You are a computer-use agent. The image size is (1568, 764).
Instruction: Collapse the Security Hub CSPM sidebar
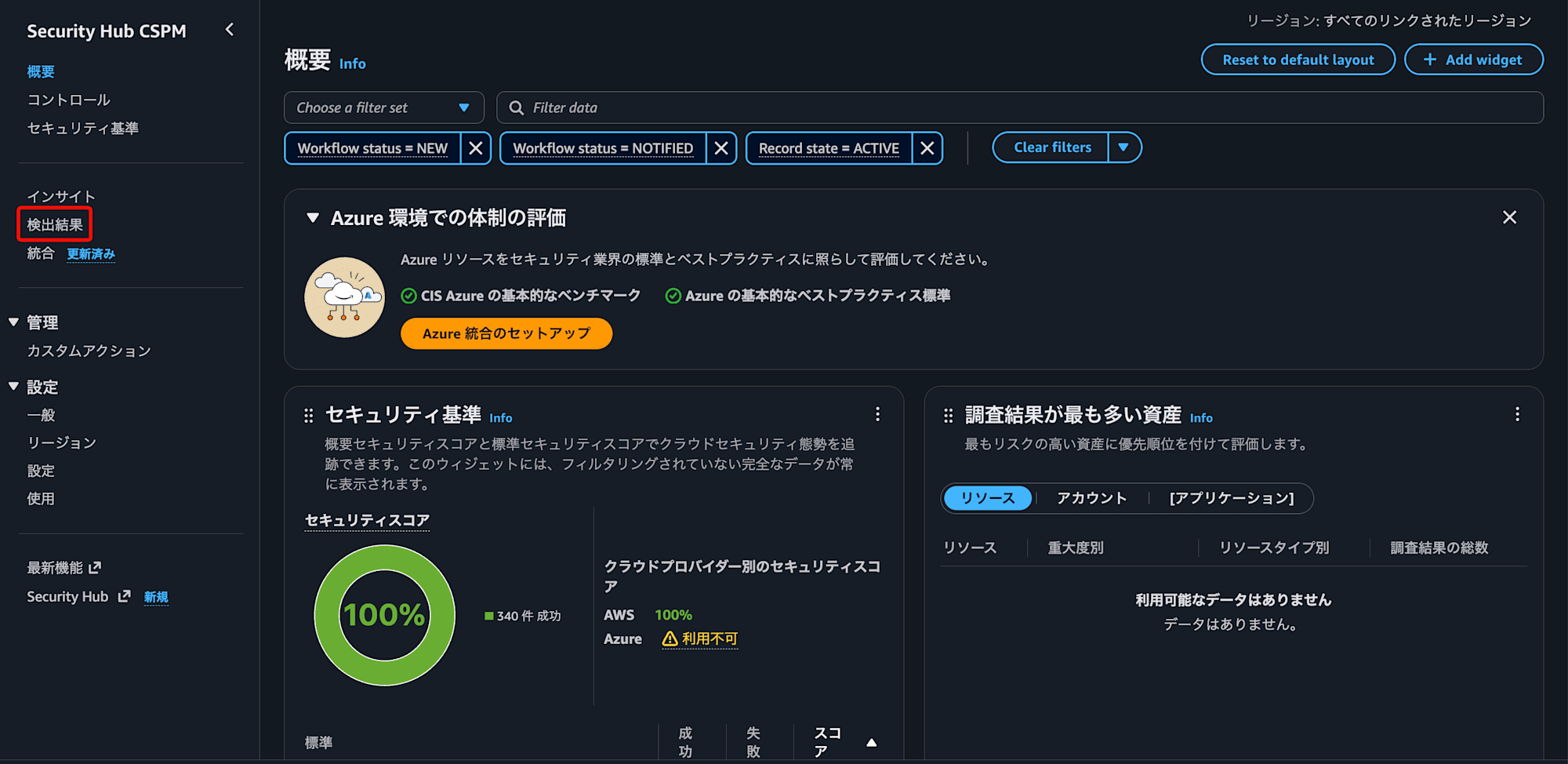[229, 30]
